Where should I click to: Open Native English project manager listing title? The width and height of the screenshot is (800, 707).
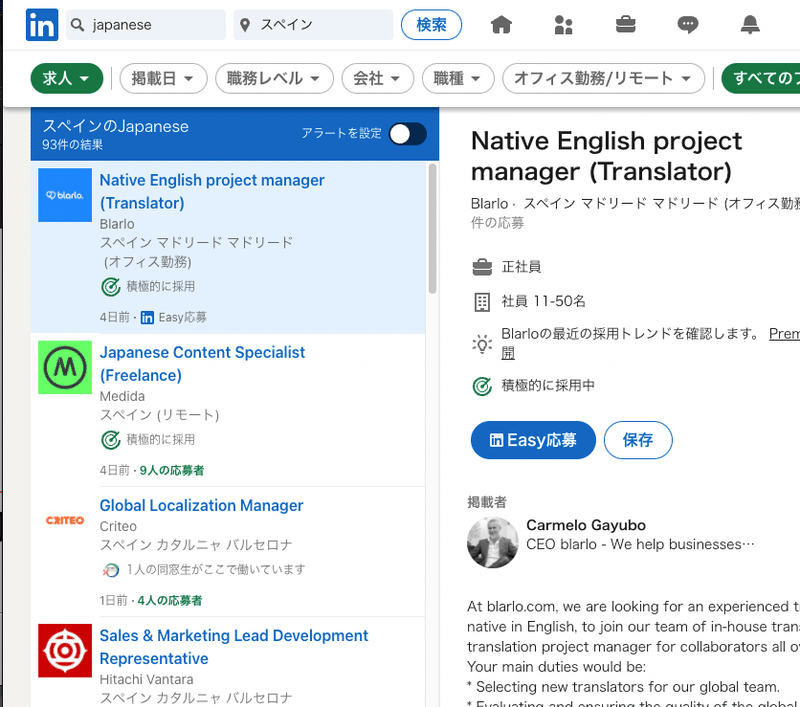212,192
